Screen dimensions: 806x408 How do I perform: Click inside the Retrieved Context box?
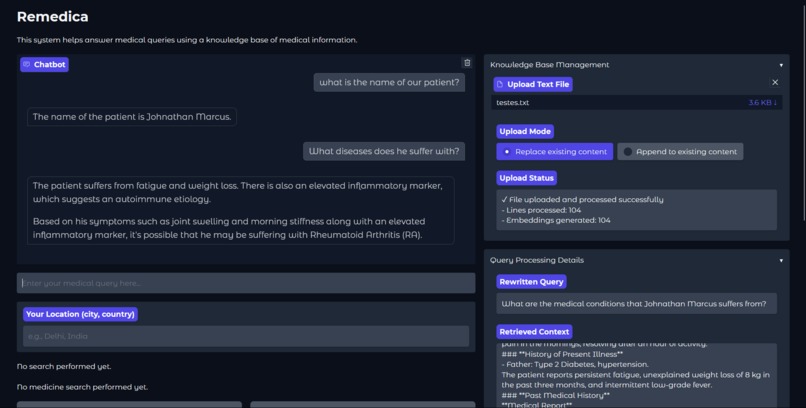pyautogui.click(x=636, y=376)
